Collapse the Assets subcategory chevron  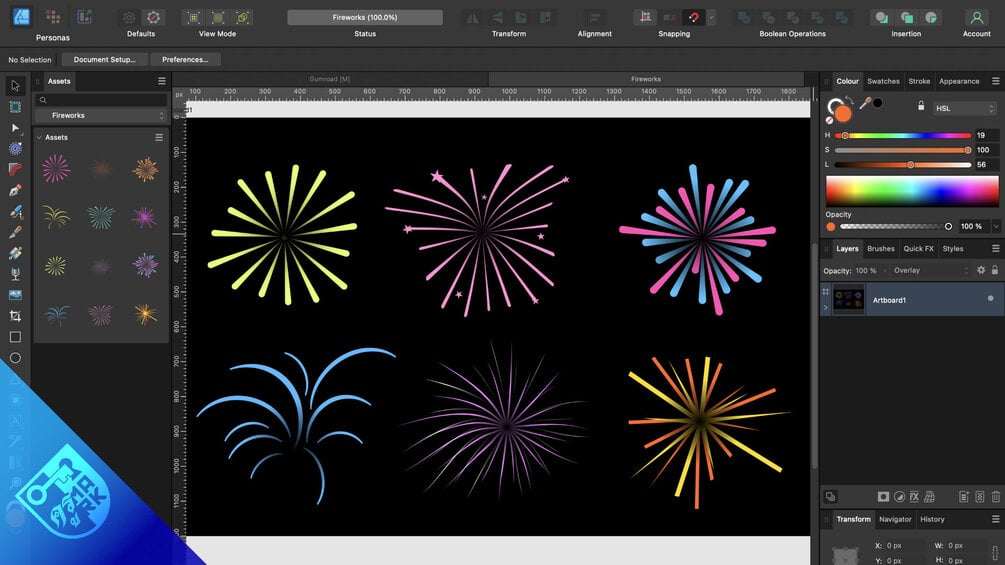pos(39,137)
